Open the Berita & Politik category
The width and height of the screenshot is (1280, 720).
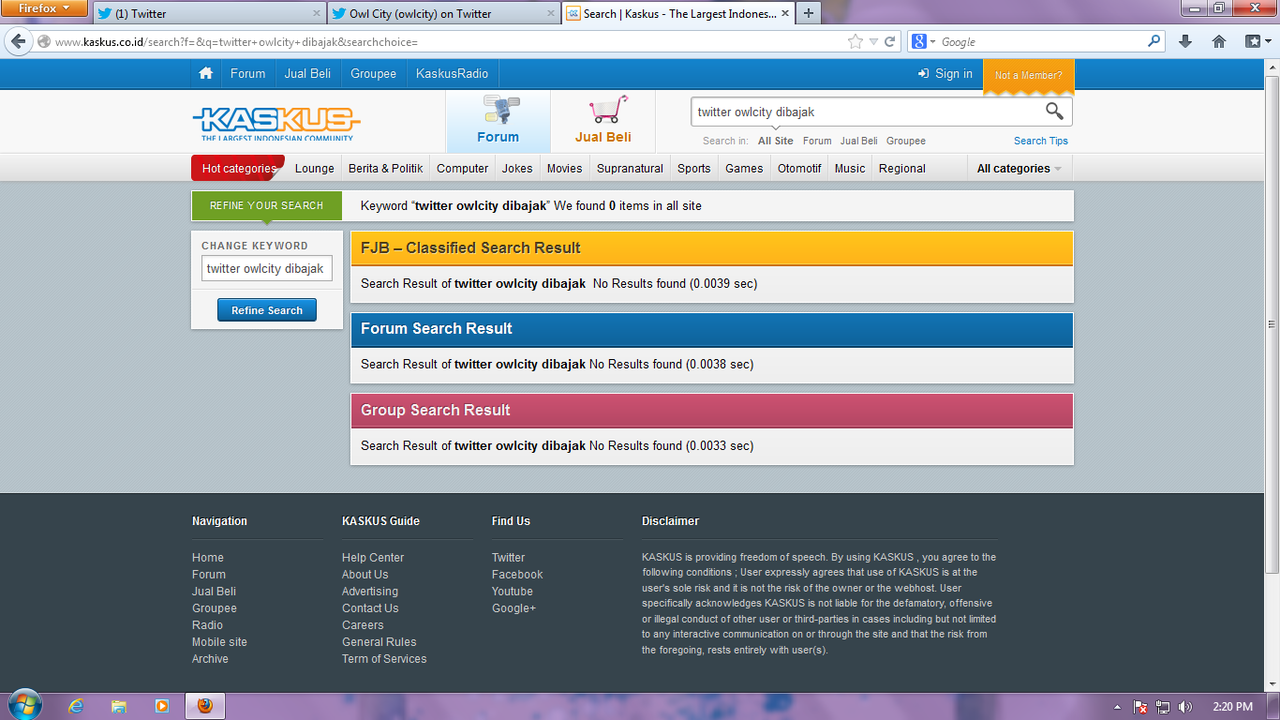386,168
